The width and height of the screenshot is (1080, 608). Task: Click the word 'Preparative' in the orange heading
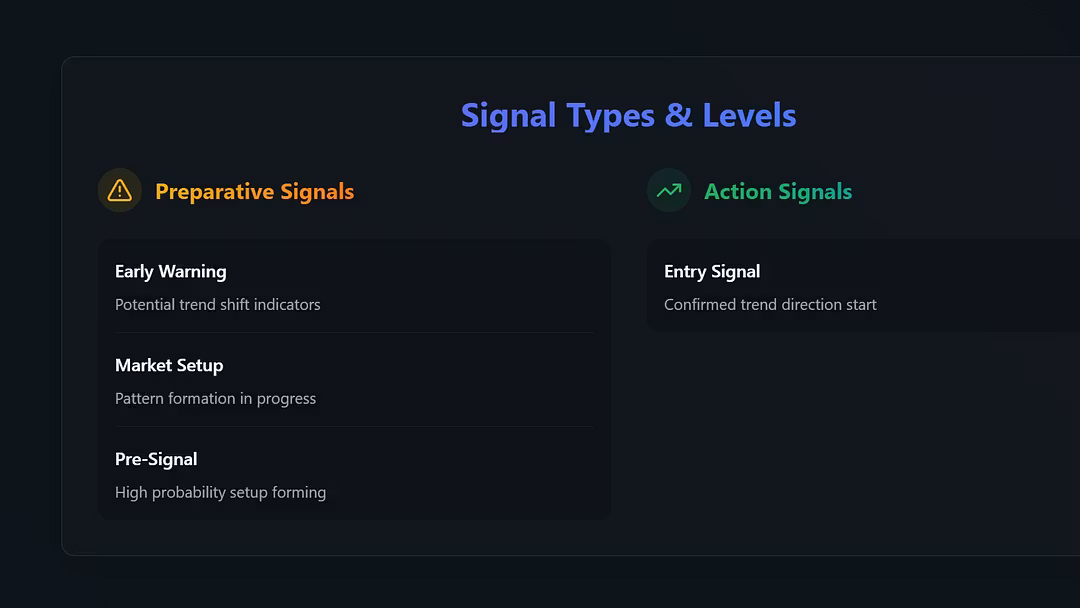pyautogui.click(x=214, y=191)
